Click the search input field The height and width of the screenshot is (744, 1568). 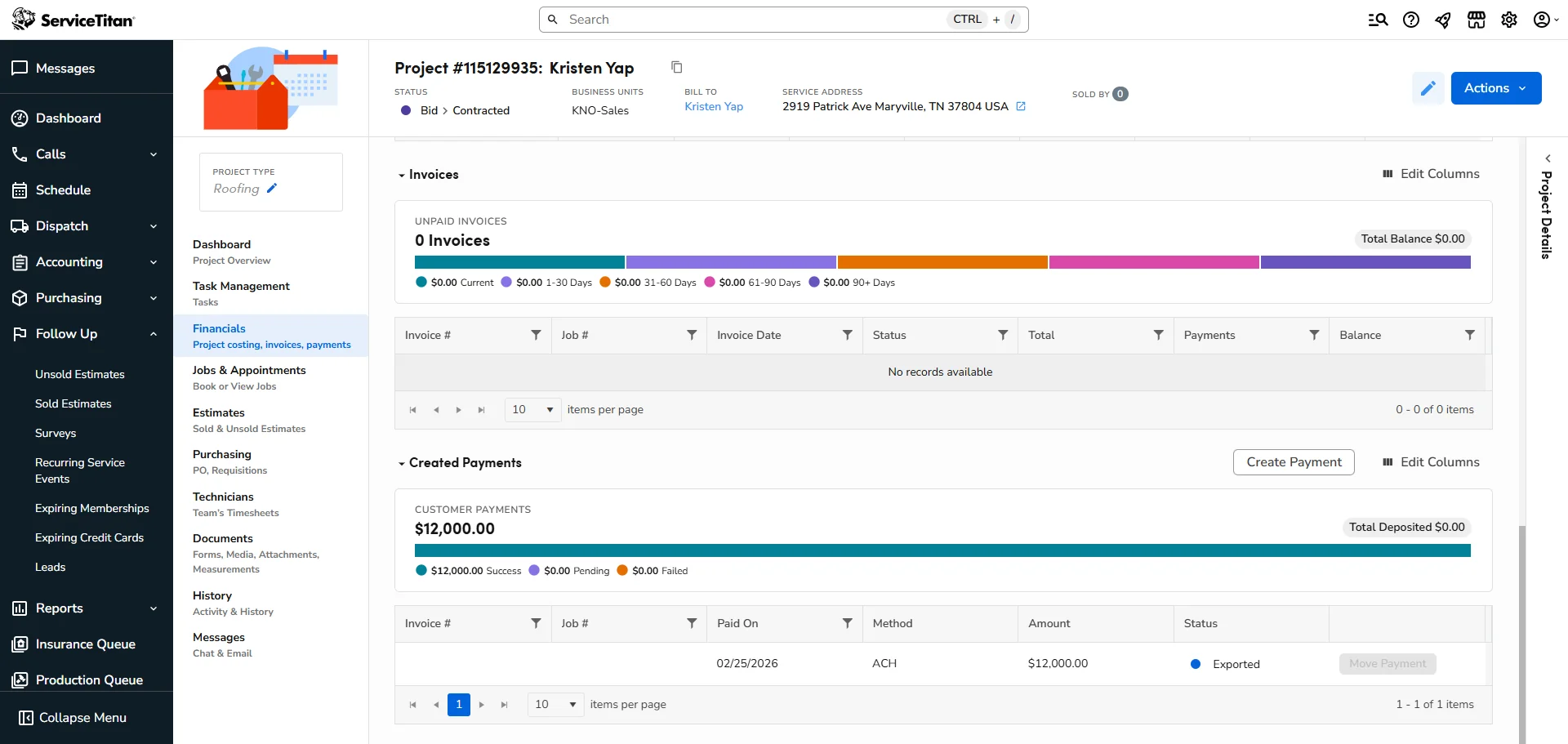(735, 19)
